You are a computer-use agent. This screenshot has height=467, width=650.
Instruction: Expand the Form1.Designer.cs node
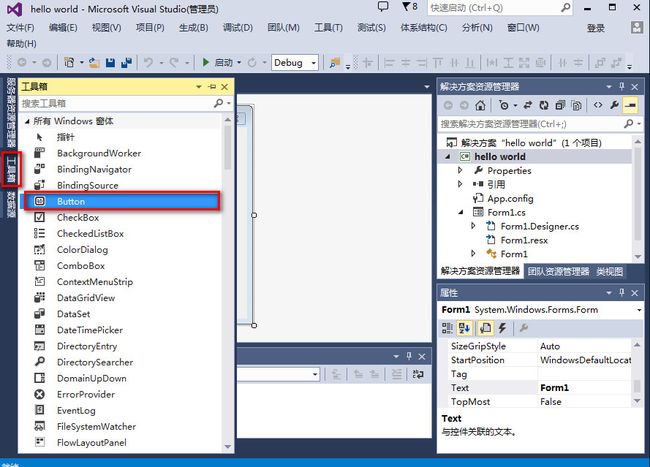(473, 226)
